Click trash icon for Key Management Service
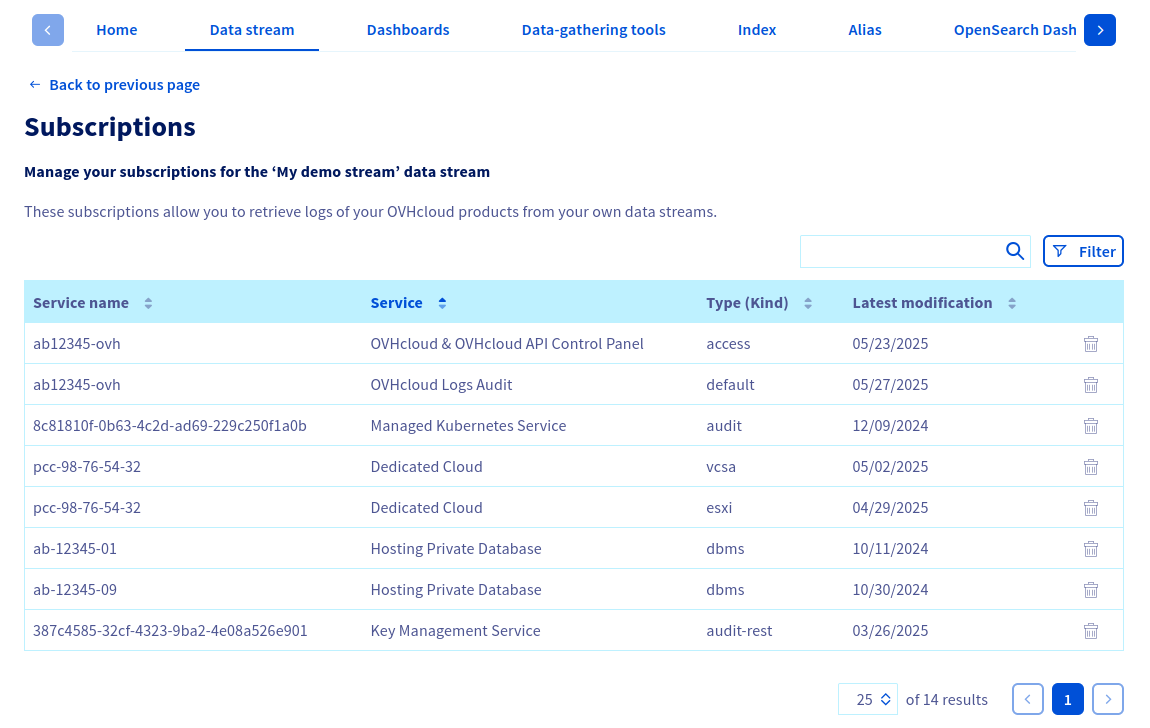The image size is (1150, 728). (x=1091, y=631)
